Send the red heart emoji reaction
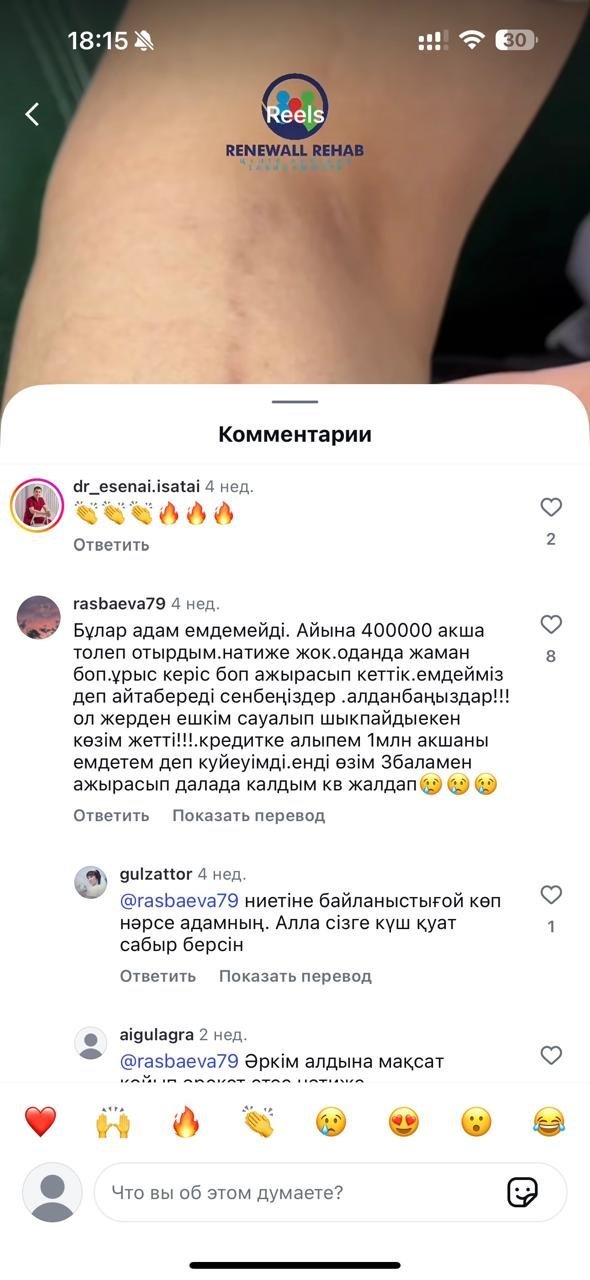 tap(40, 1122)
